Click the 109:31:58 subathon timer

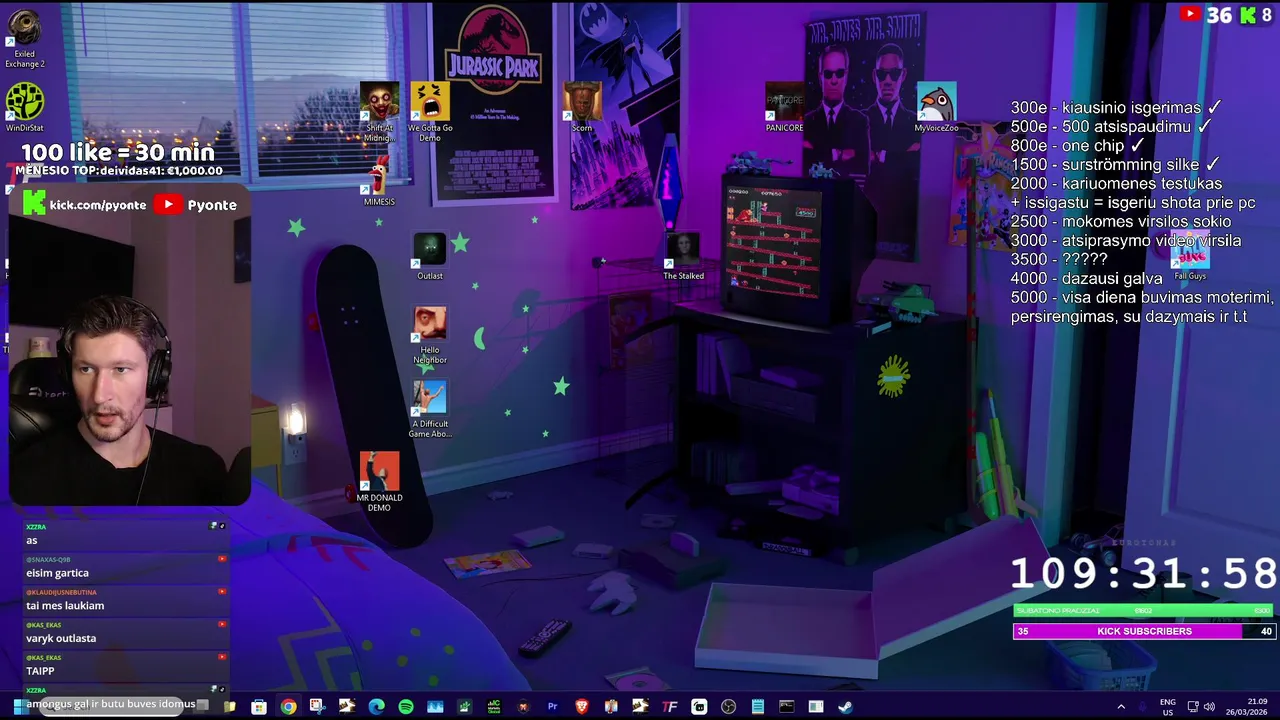pos(1144,574)
